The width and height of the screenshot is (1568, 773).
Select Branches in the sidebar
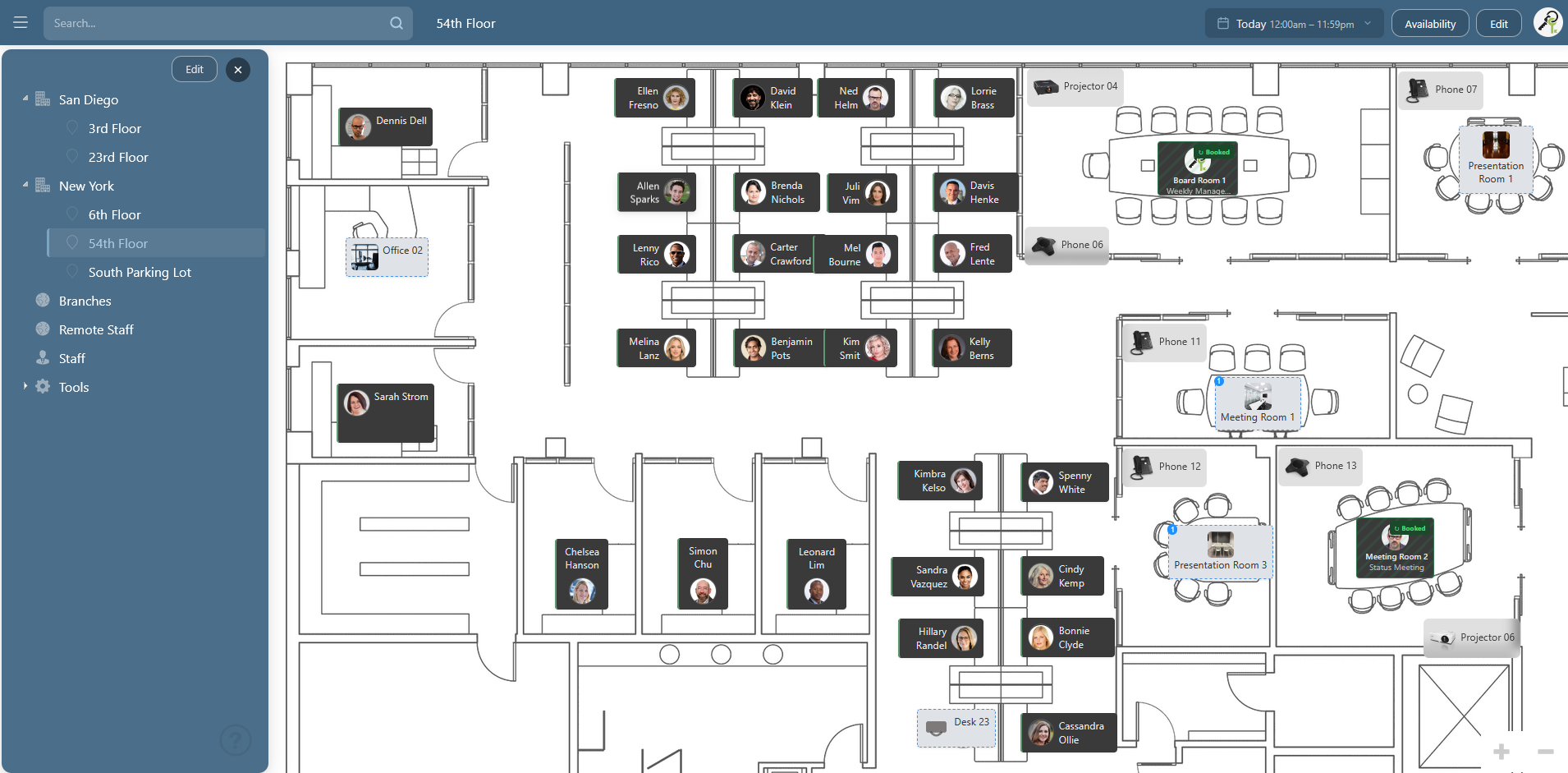[85, 300]
